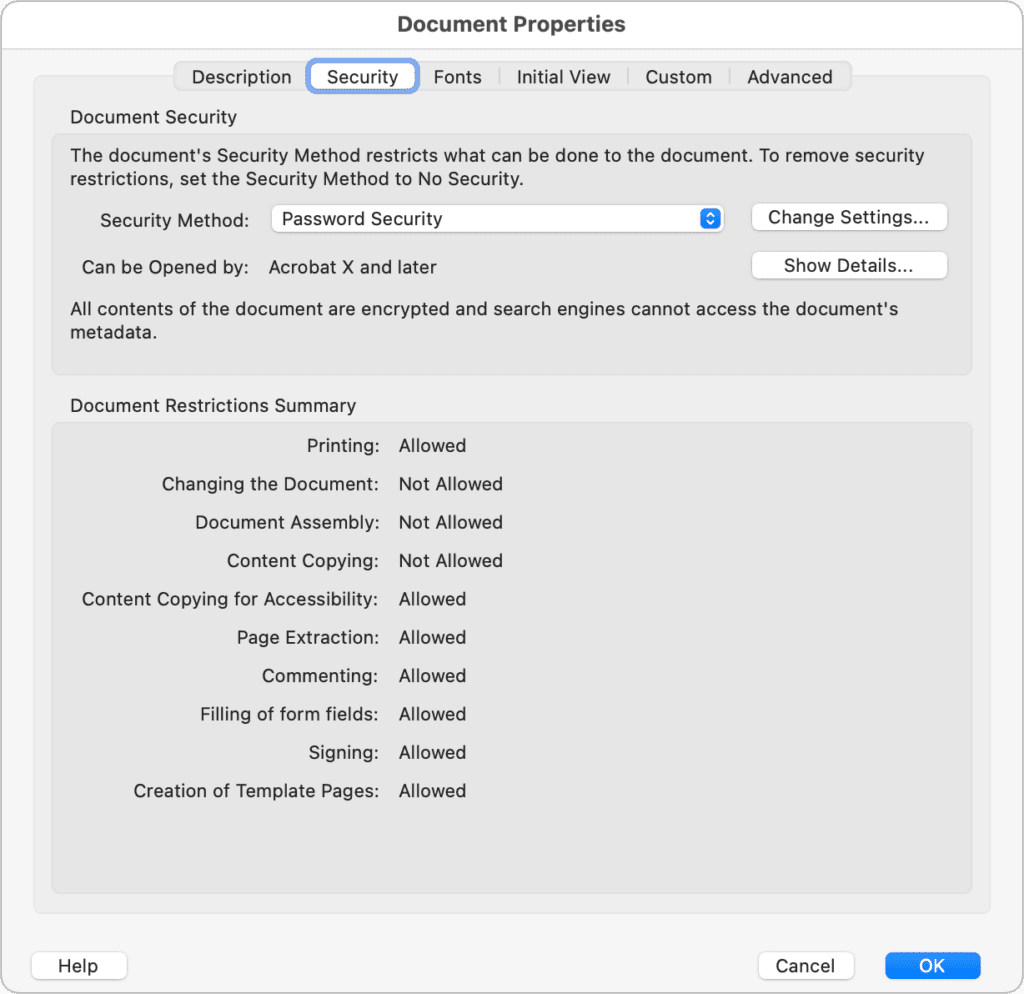Switch to the Custom tab
This screenshot has height=994, width=1024.
678,77
